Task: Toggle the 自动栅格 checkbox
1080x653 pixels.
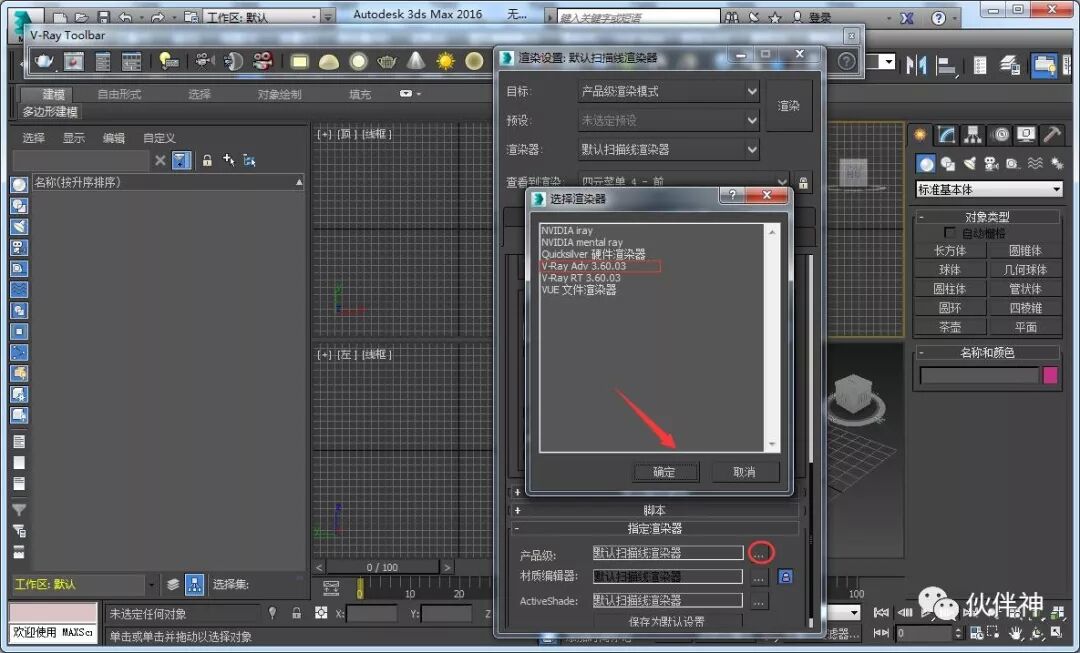Action: pyautogui.click(x=950, y=233)
